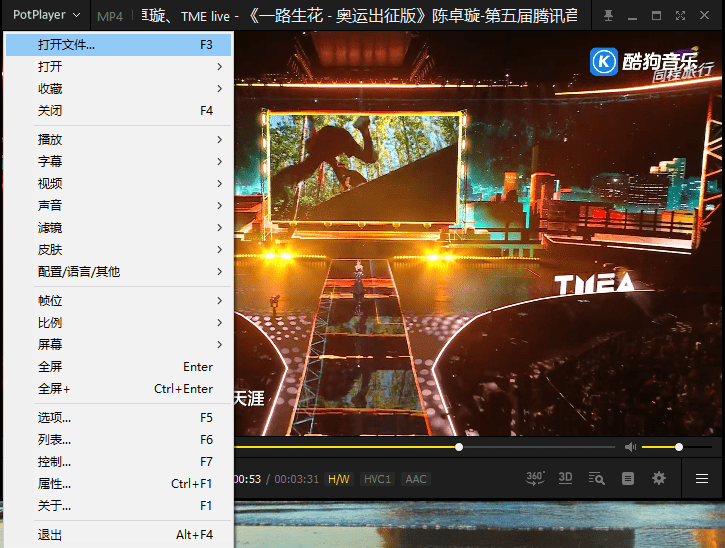Click fullscreen toggle icon in title bar
This screenshot has width=725, height=548.
click(680, 16)
